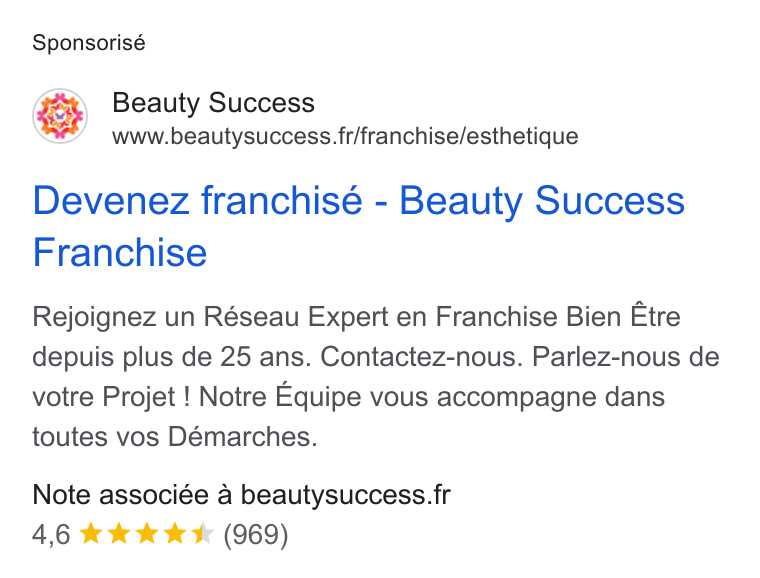Click the 4,6 rating score
760x578 pixels.
[51, 534]
